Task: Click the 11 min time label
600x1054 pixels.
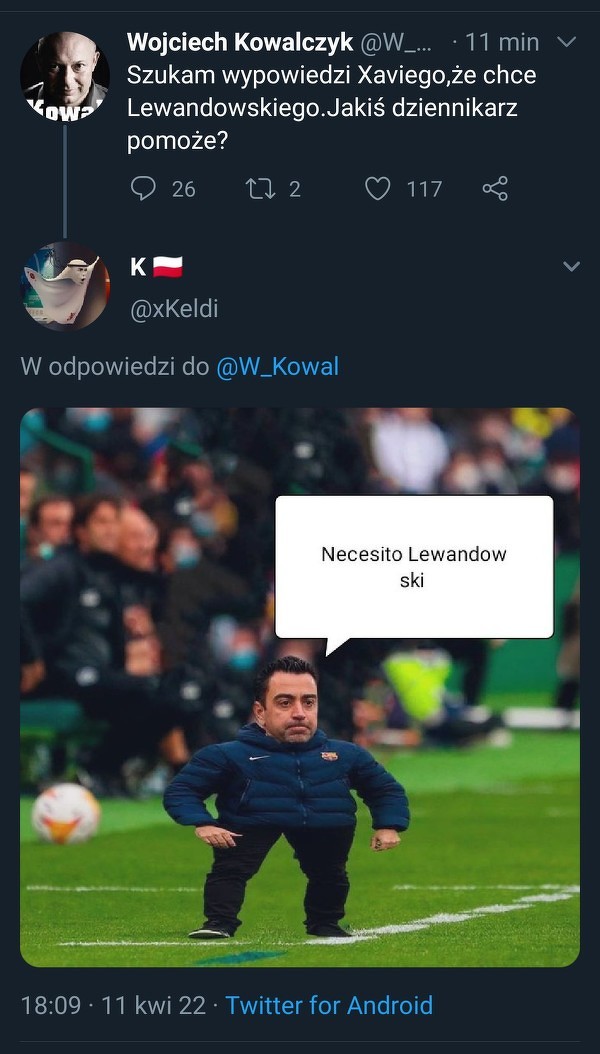Action: tap(502, 42)
